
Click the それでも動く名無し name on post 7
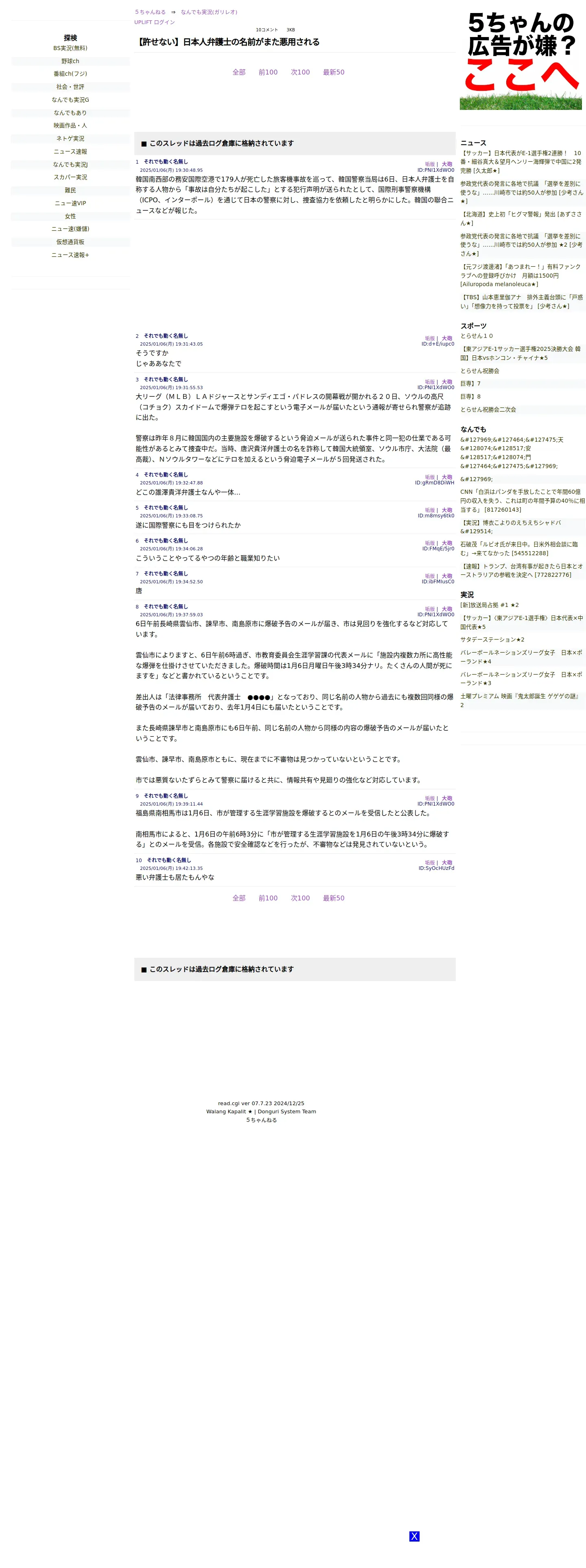pyautogui.click(x=166, y=574)
